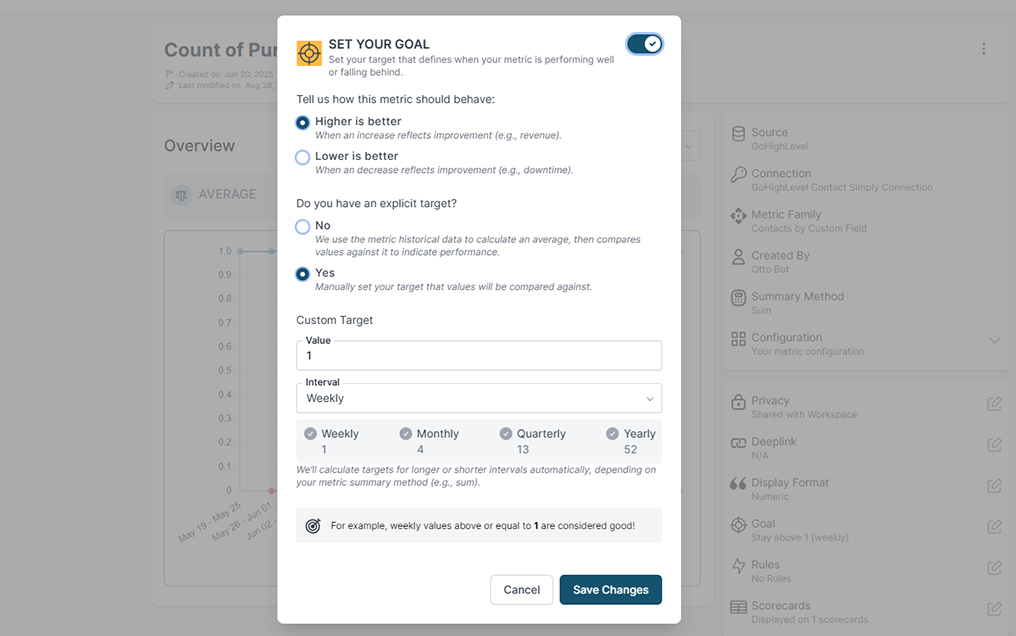Choose No for explicit target

pyautogui.click(x=303, y=227)
